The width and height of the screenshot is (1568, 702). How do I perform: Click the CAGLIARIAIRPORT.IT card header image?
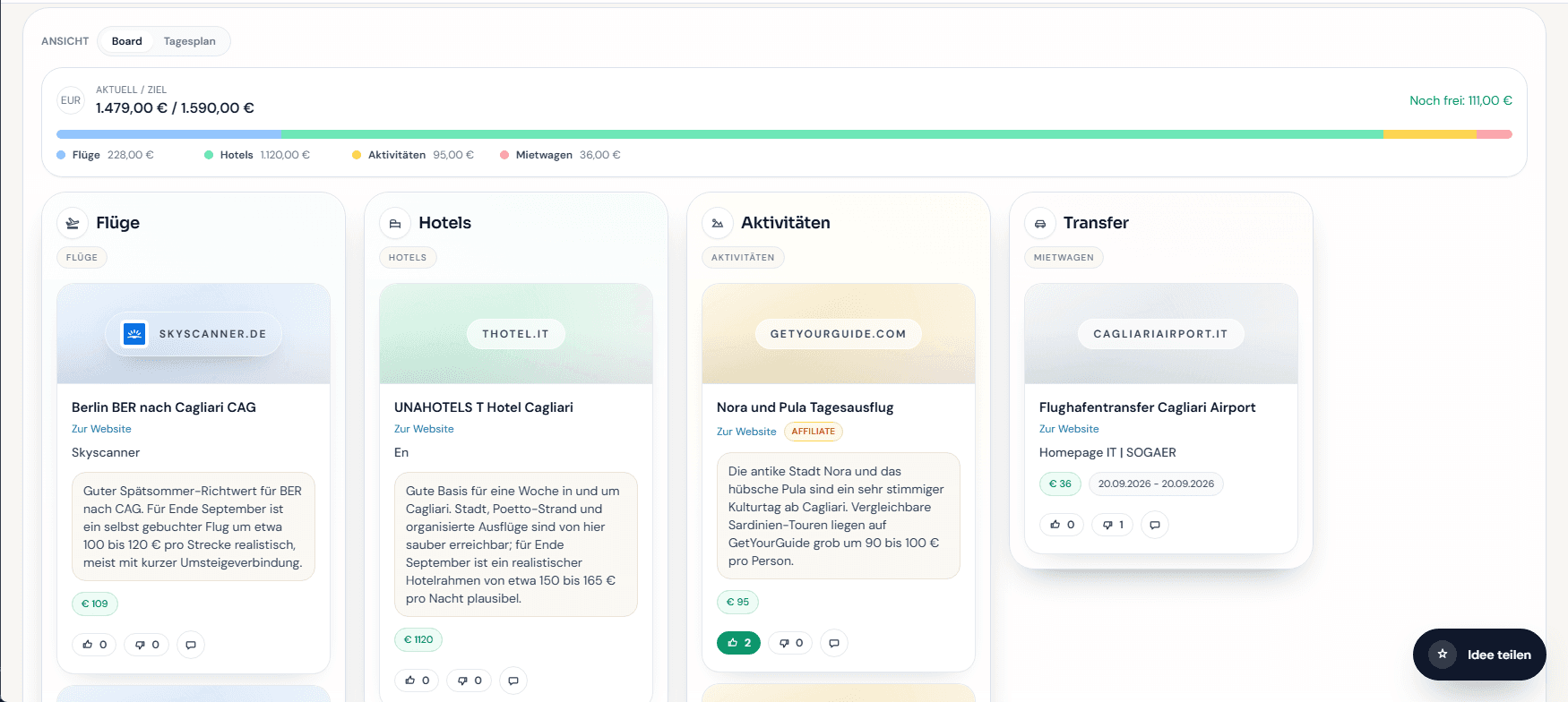pos(1161,334)
